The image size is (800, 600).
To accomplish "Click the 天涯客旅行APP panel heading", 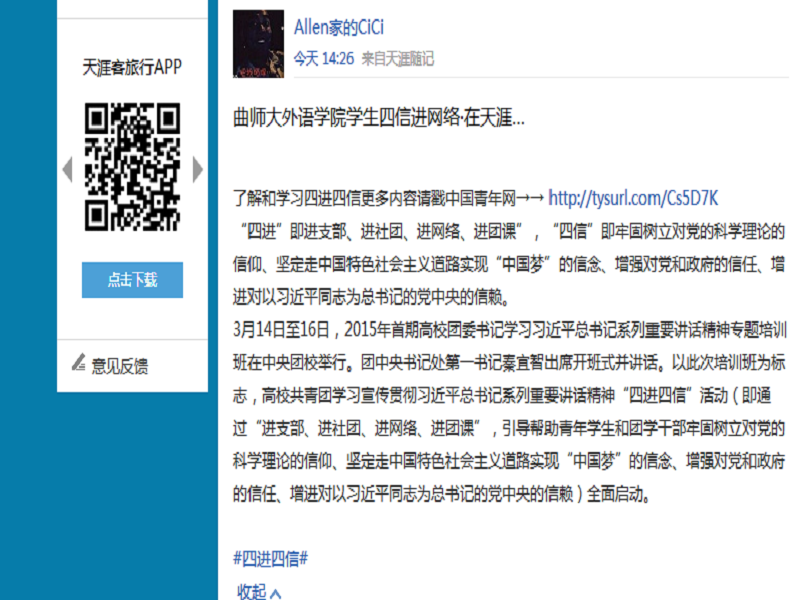I will (x=132, y=67).
